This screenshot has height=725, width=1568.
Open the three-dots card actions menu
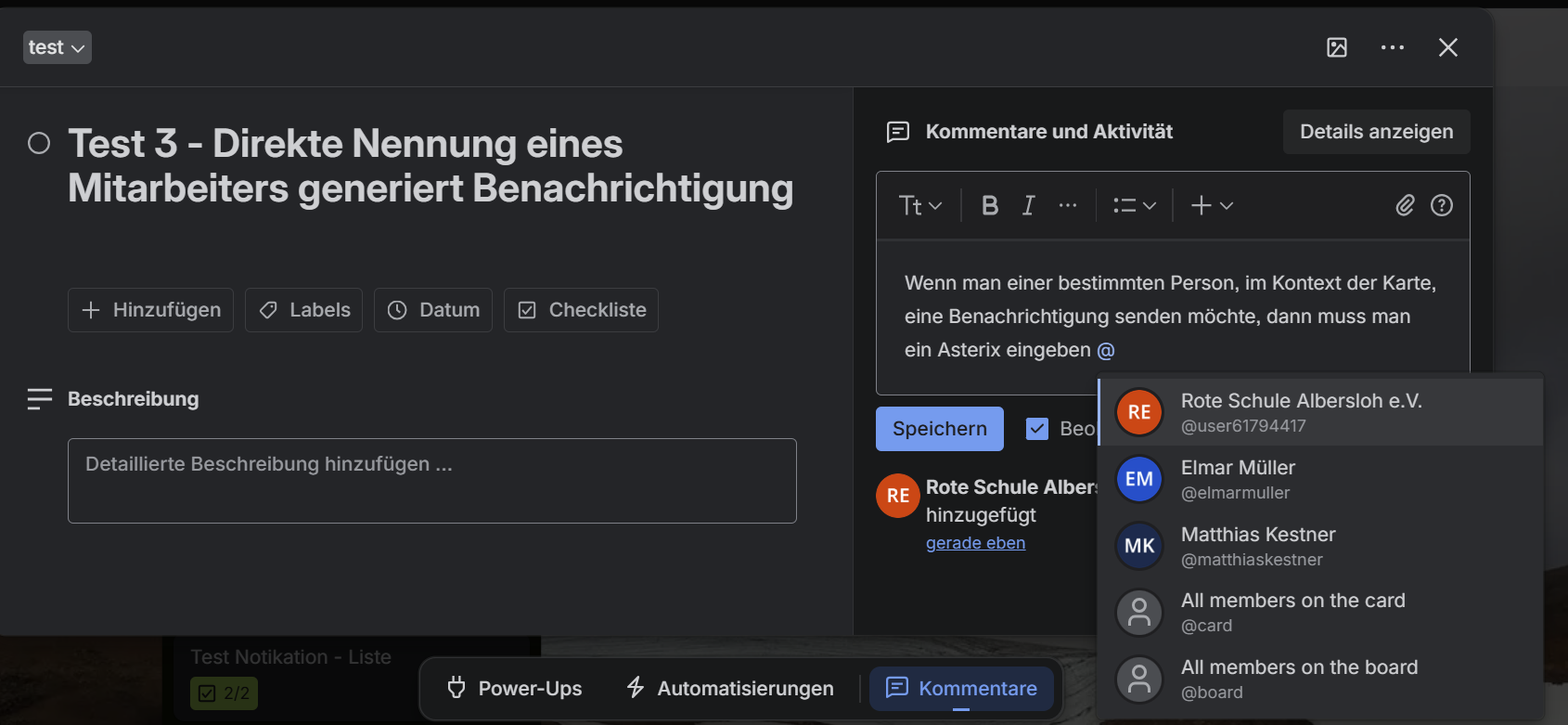1392,47
